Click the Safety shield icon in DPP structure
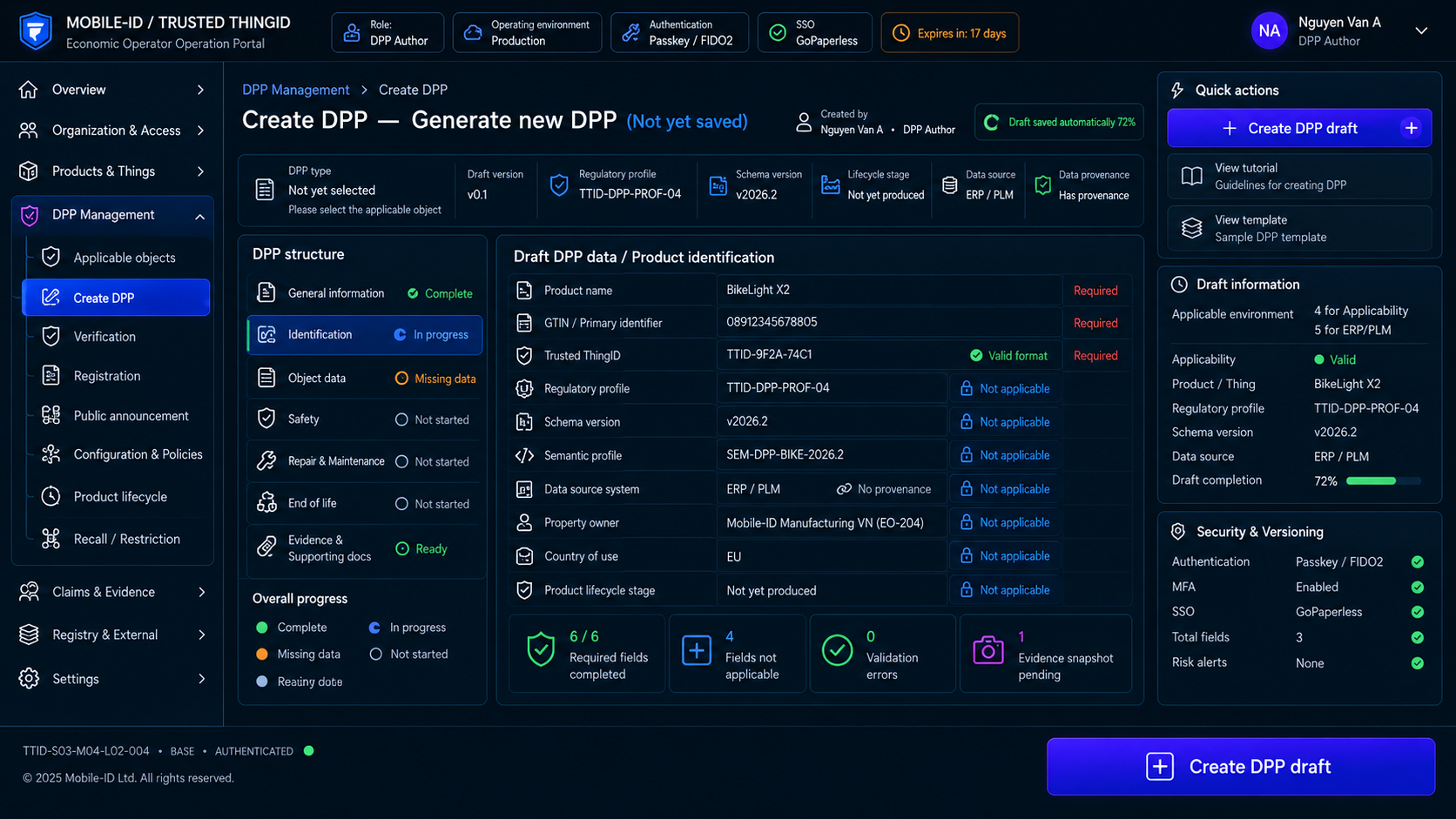Screen dimensions: 1456x819 pos(266,419)
